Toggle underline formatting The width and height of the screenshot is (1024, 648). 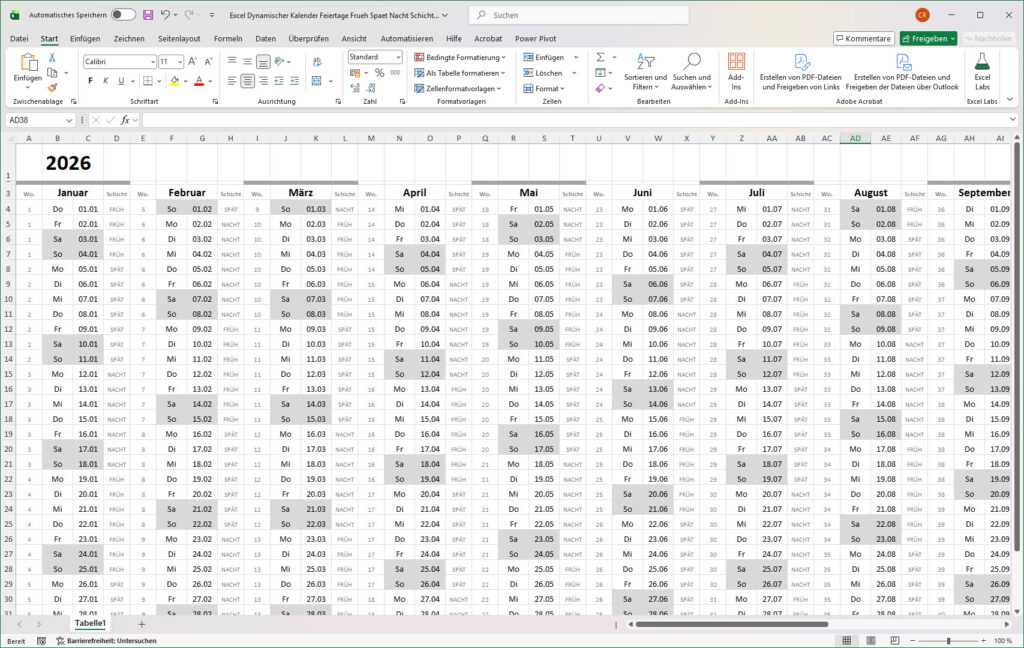tap(121, 81)
